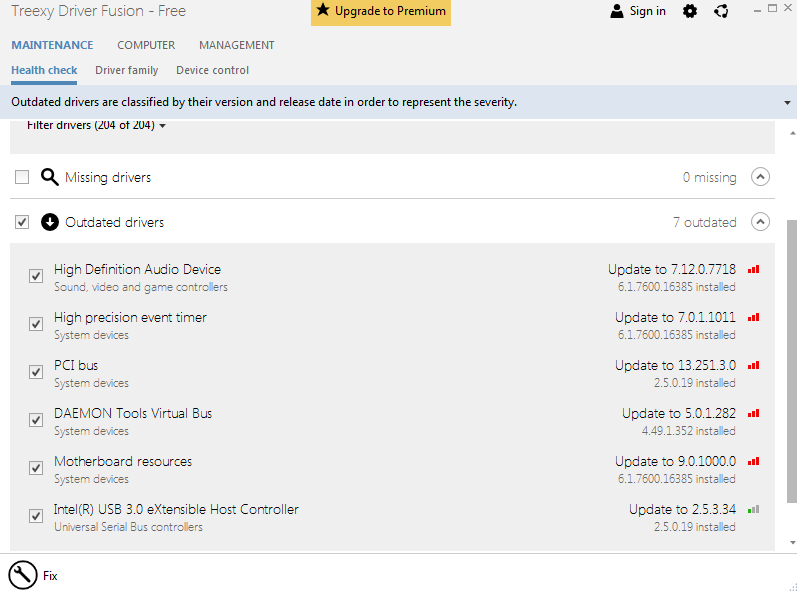
Task: Click 'High precision event timer' driver name
Action: 130,317
